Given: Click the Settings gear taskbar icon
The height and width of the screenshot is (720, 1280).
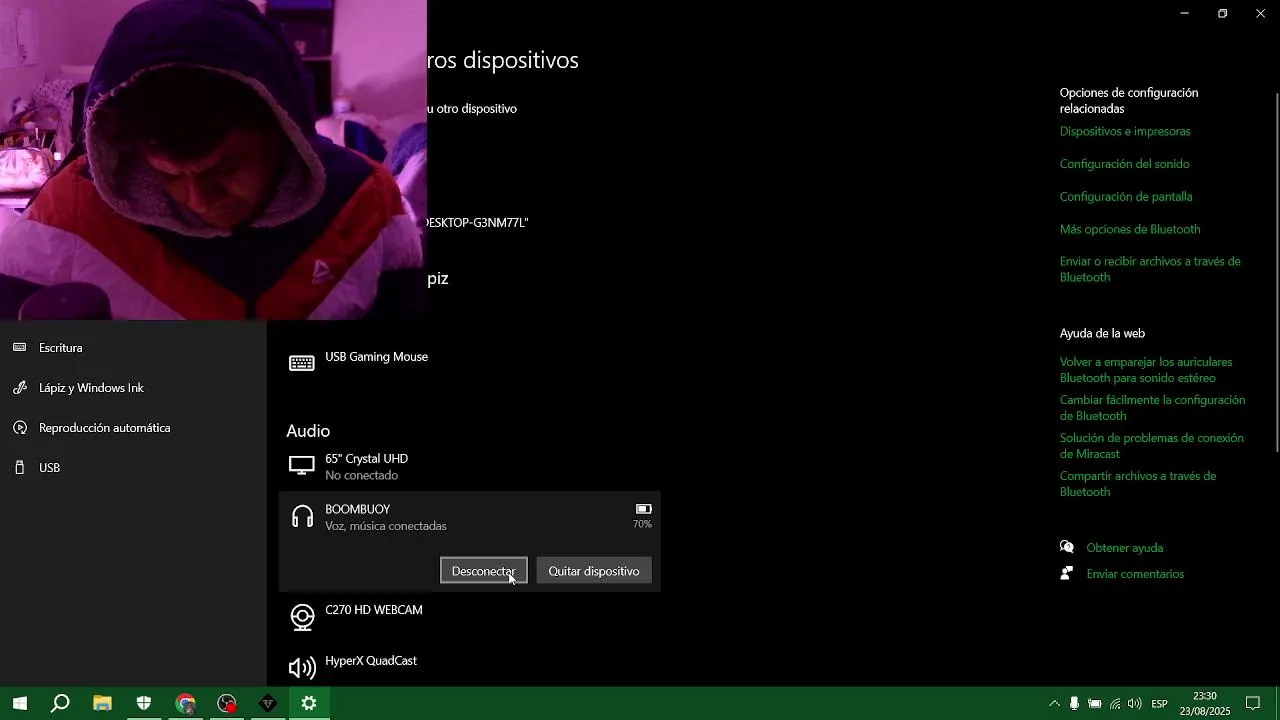Looking at the screenshot, I should point(309,703).
